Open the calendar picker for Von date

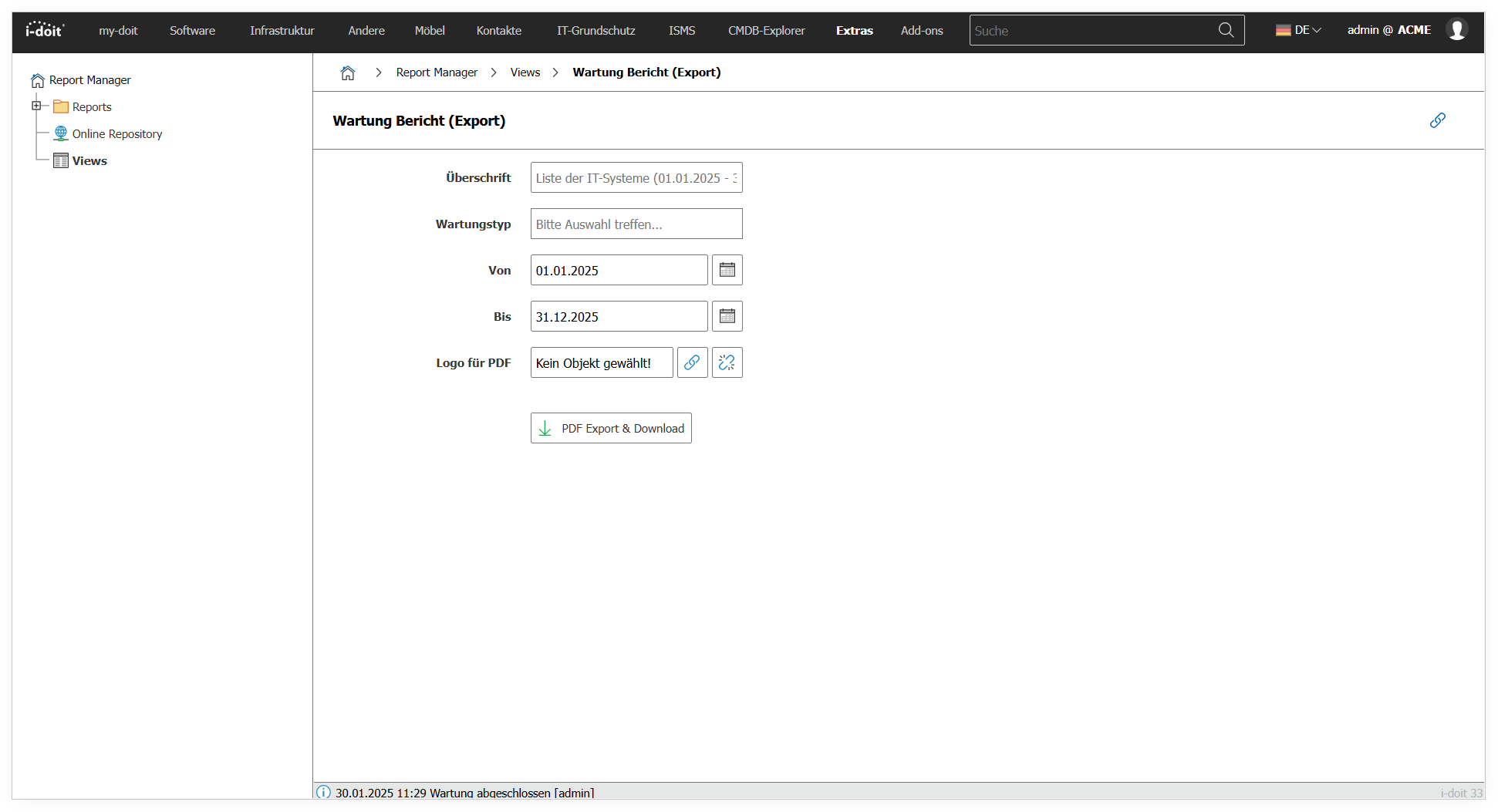727,270
